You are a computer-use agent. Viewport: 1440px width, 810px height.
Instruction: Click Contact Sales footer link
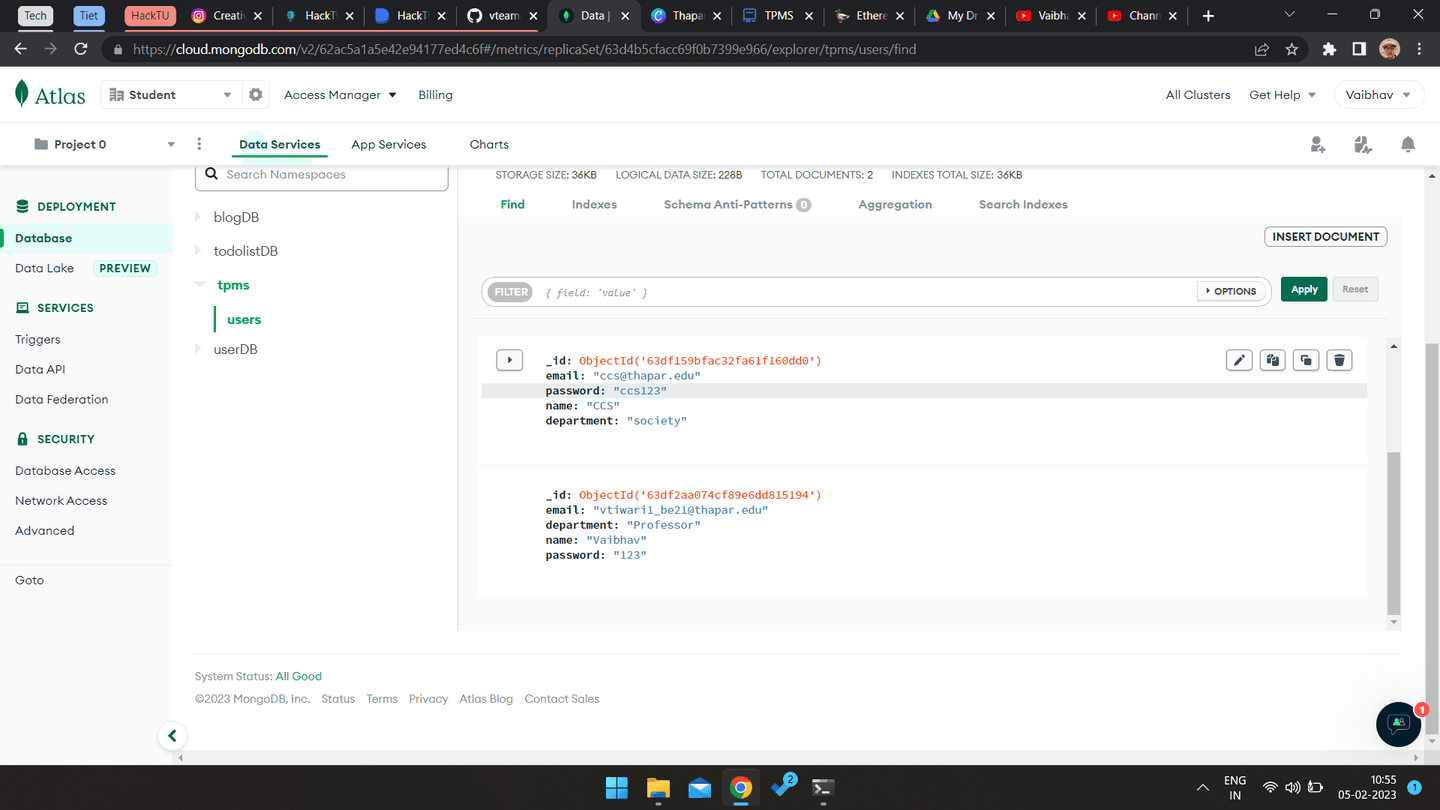[562, 699]
